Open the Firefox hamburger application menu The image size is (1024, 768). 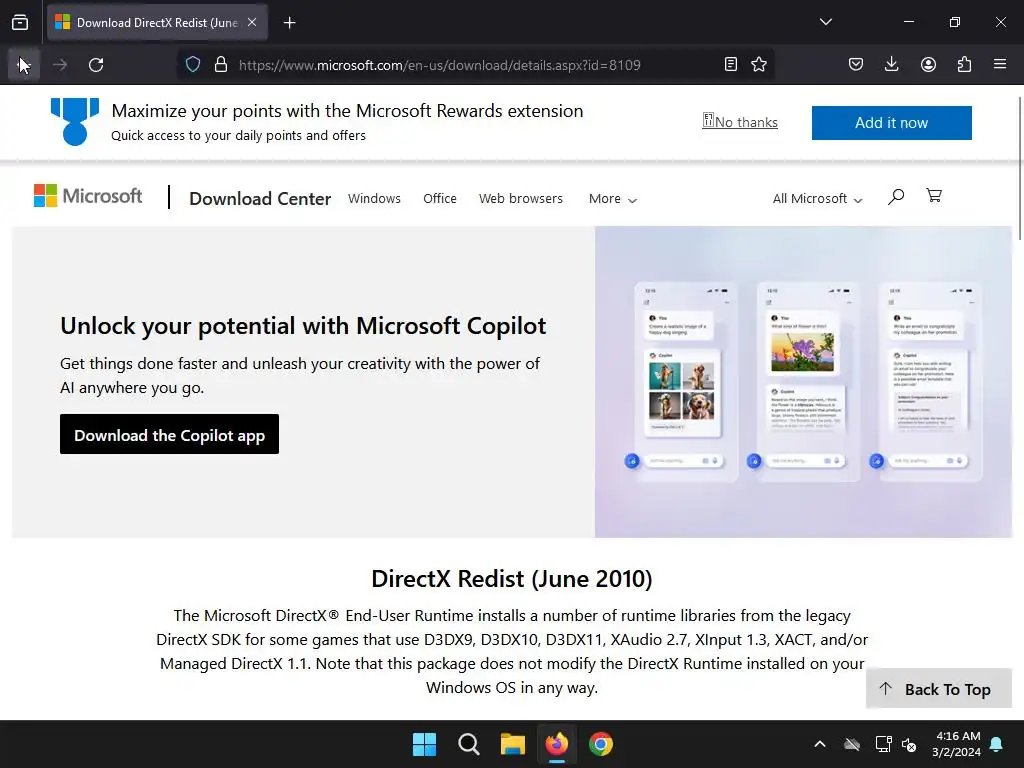[x=1000, y=64]
